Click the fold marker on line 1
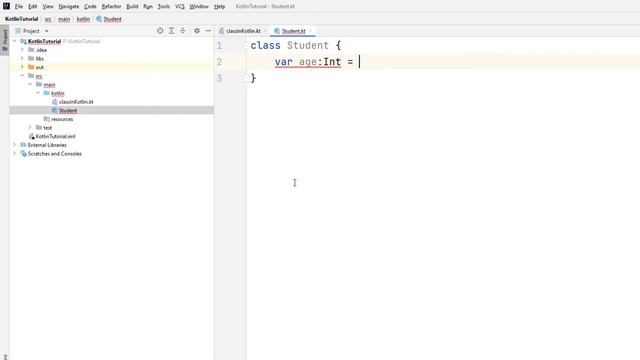The height and width of the screenshot is (360, 640). click(246, 45)
